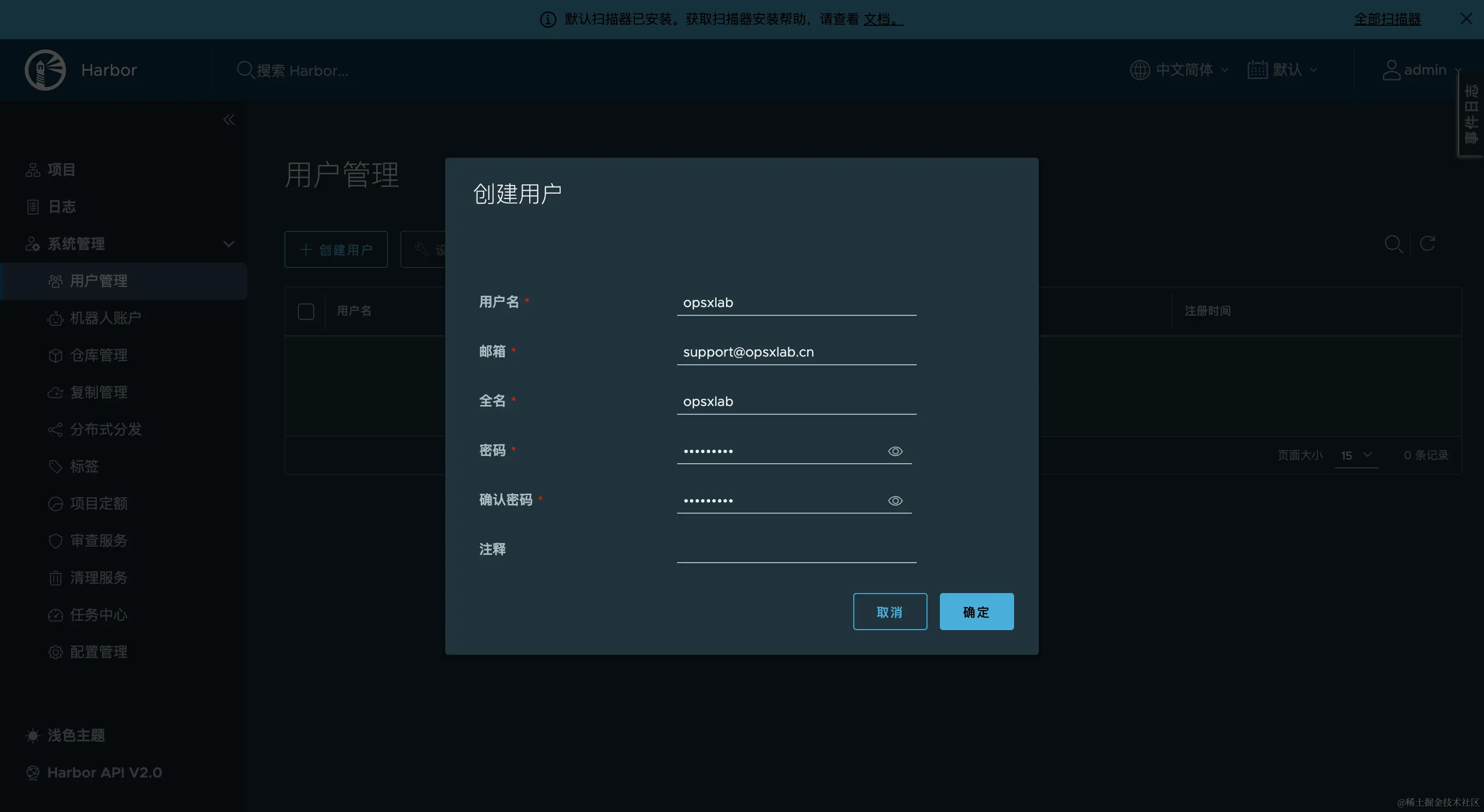Open the 日志 logs panel icon

point(33,207)
